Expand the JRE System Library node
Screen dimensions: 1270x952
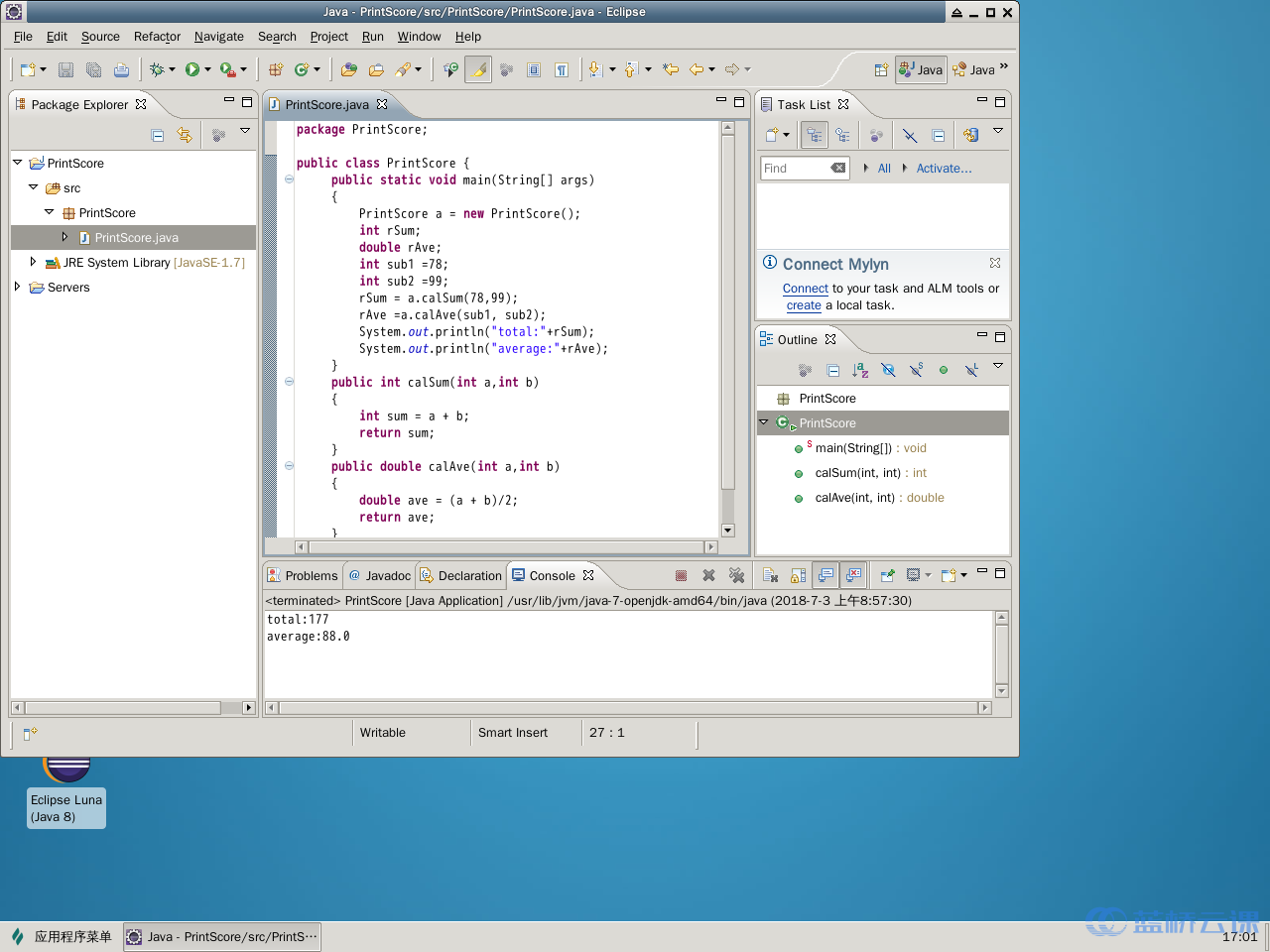click(33, 263)
